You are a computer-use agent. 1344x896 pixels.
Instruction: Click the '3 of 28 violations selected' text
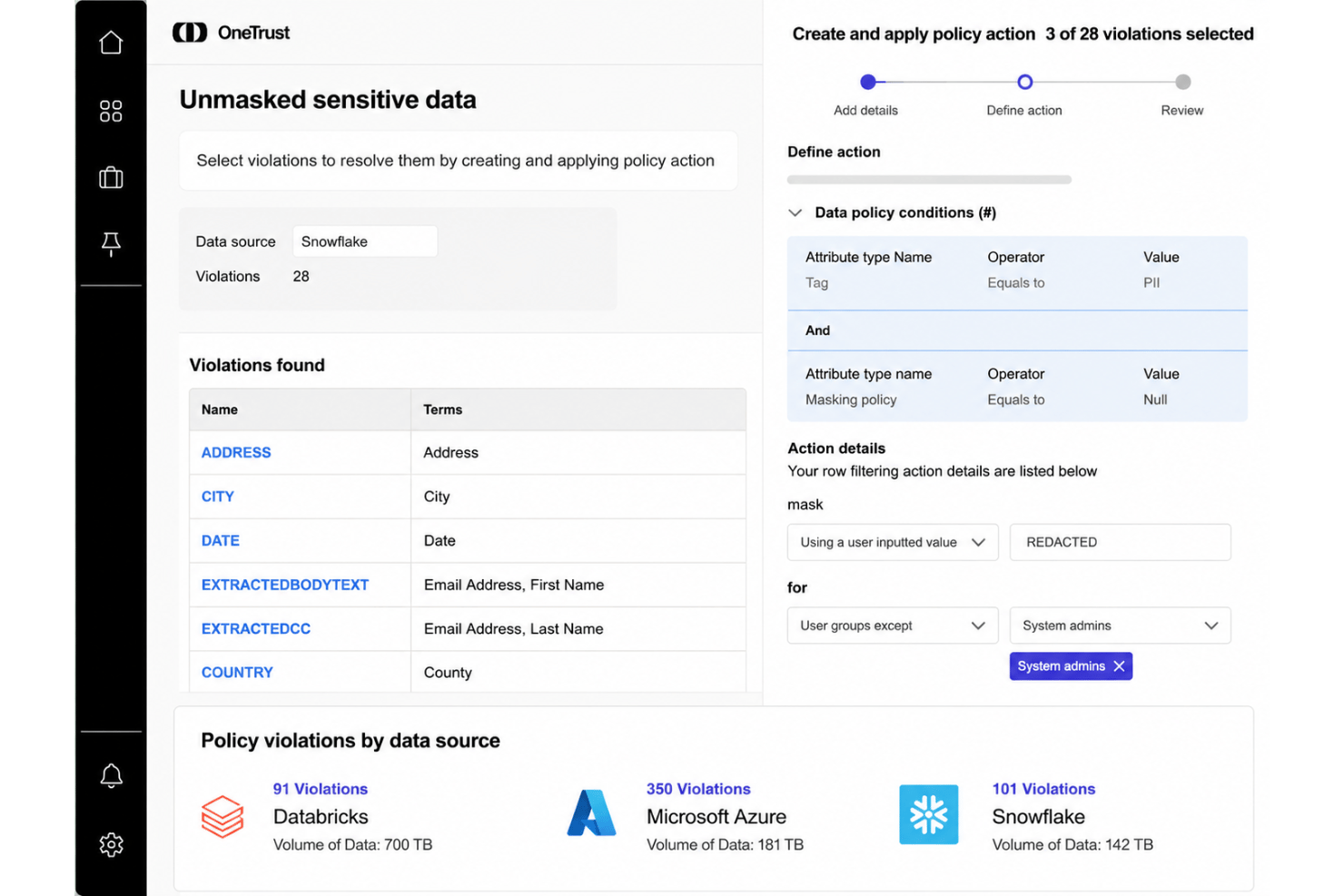tap(1150, 34)
